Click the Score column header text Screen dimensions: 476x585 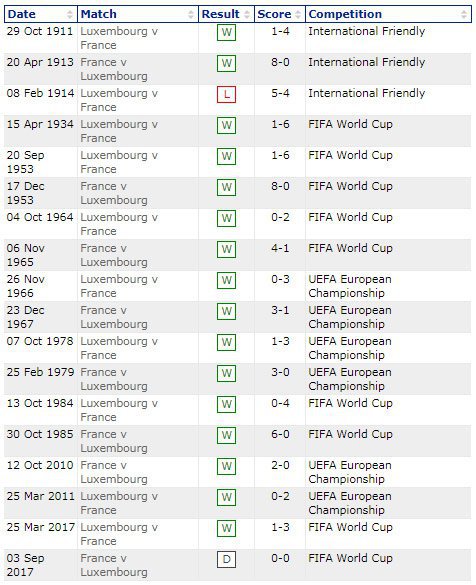click(x=274, y=14)
